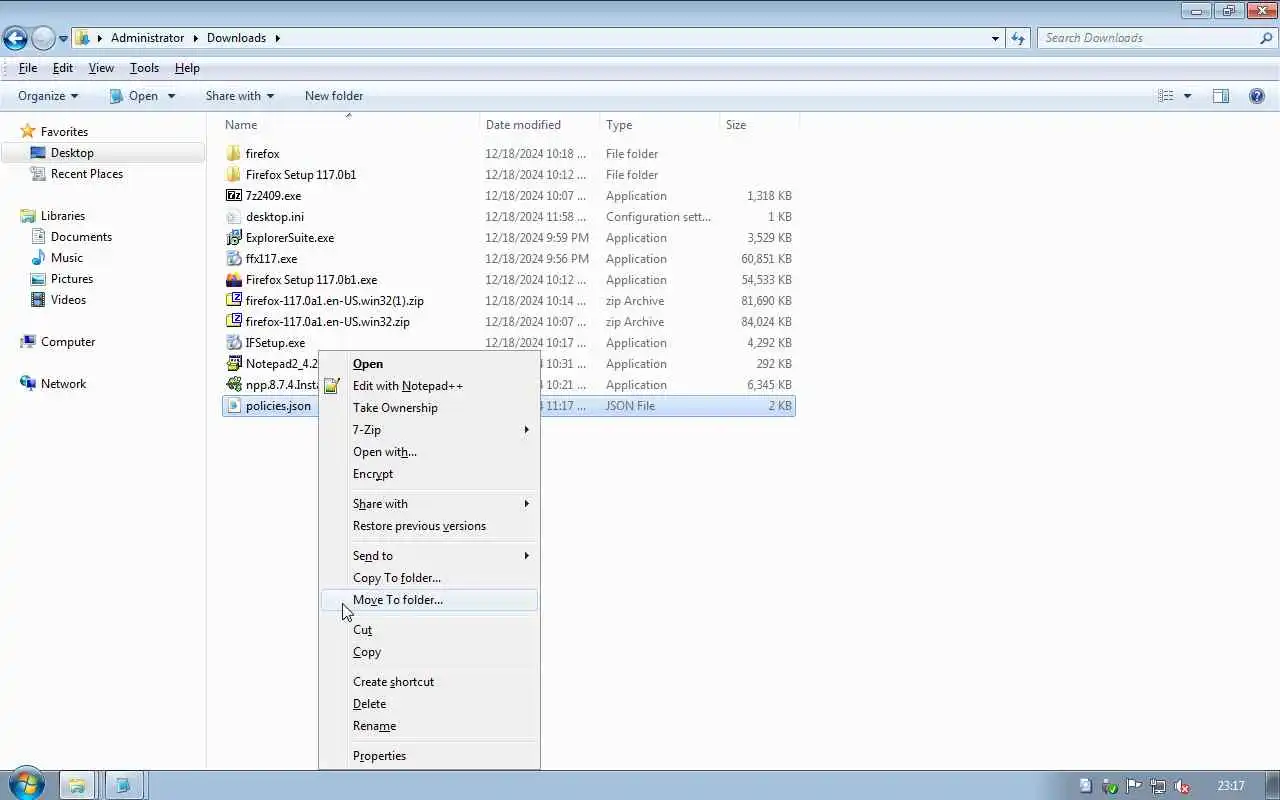Open the Videos library

[68, 300]
